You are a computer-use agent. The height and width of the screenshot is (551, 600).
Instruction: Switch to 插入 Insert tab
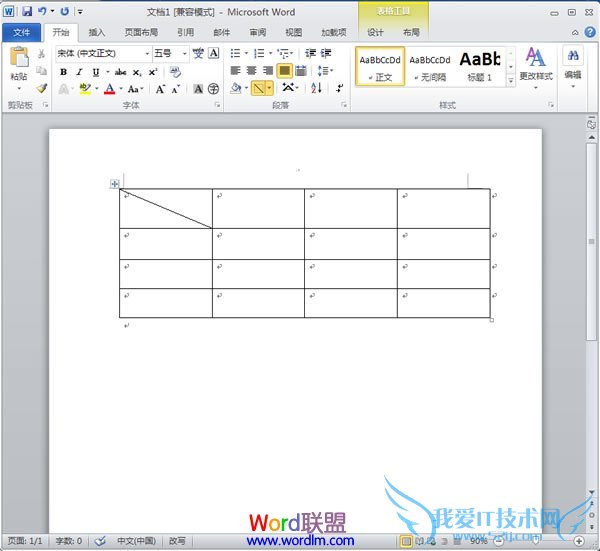[96, 33]
